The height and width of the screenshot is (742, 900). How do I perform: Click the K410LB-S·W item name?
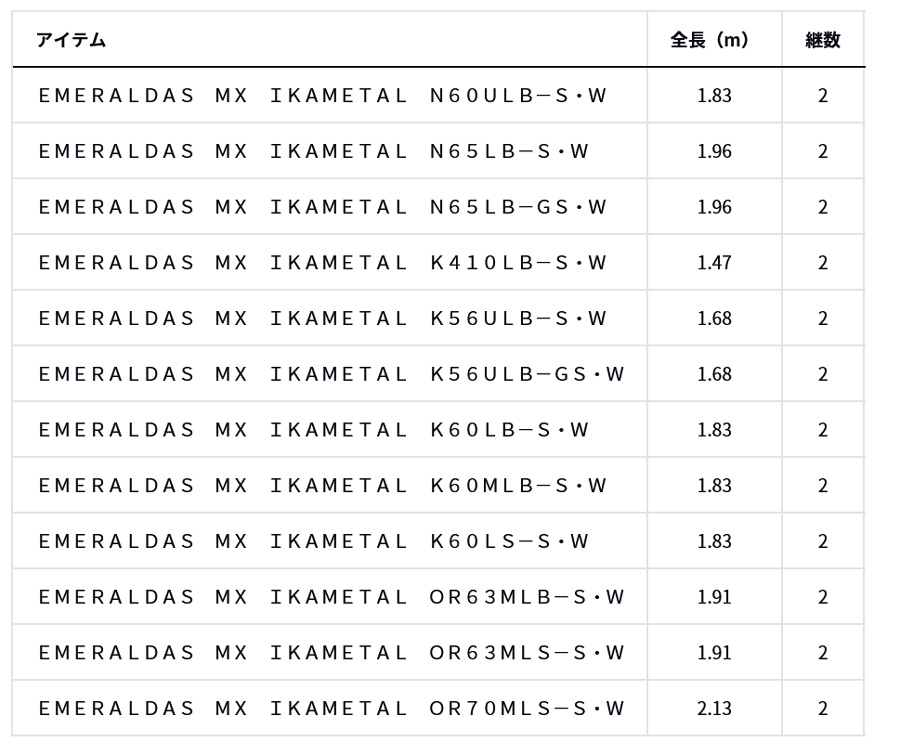point(323,264)
